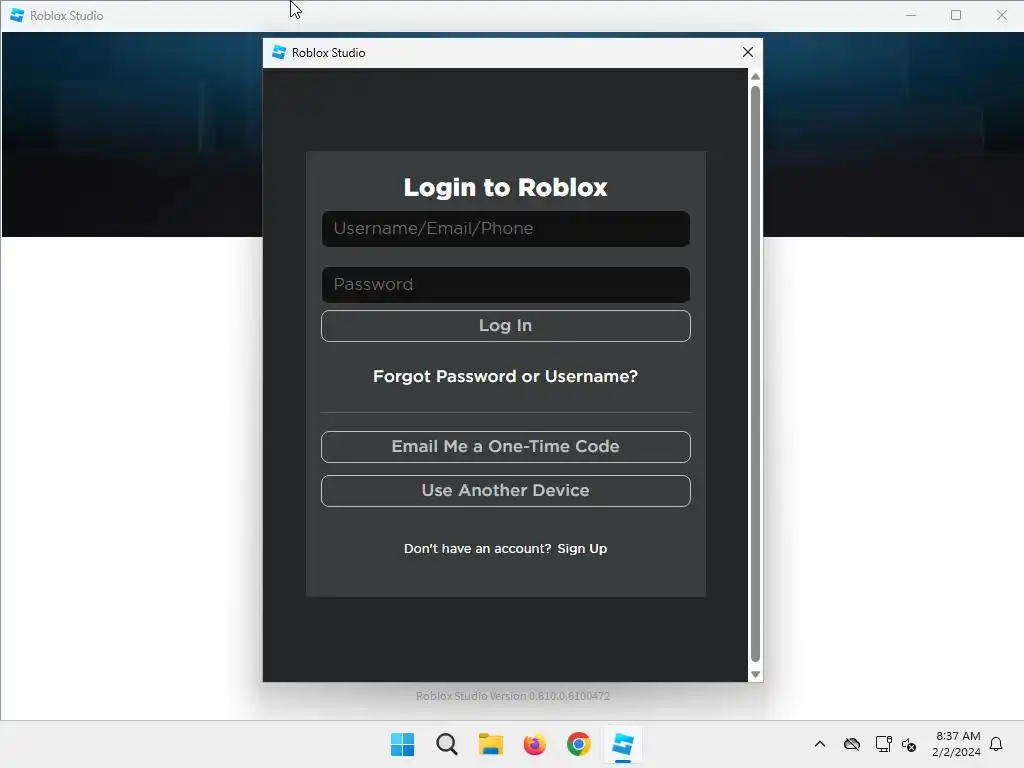Click the Username/Email/Phone input field
This screenshot has width=1024, height=768.
(505, 229)
